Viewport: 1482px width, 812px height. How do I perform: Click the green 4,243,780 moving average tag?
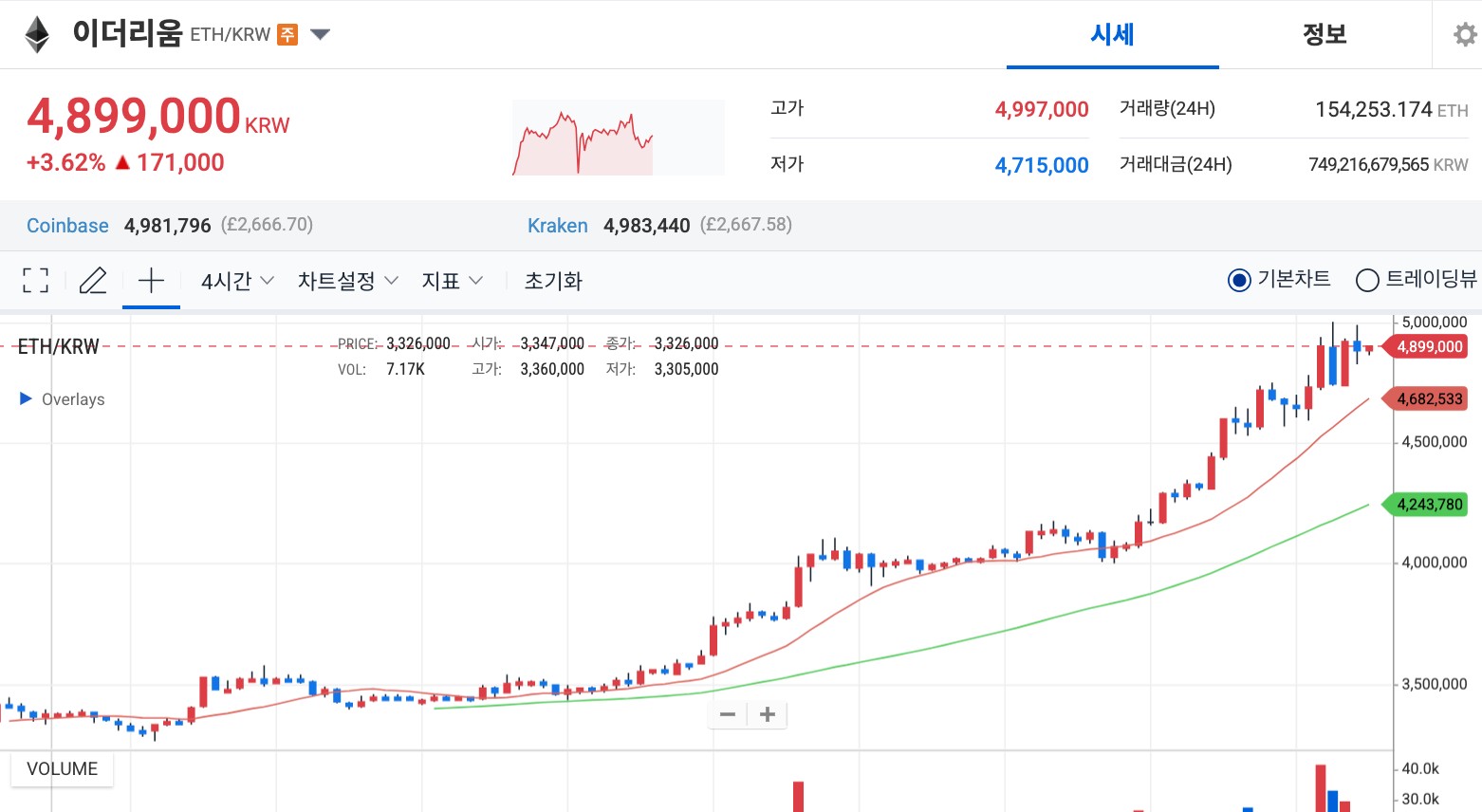(x=1425, y=505)
